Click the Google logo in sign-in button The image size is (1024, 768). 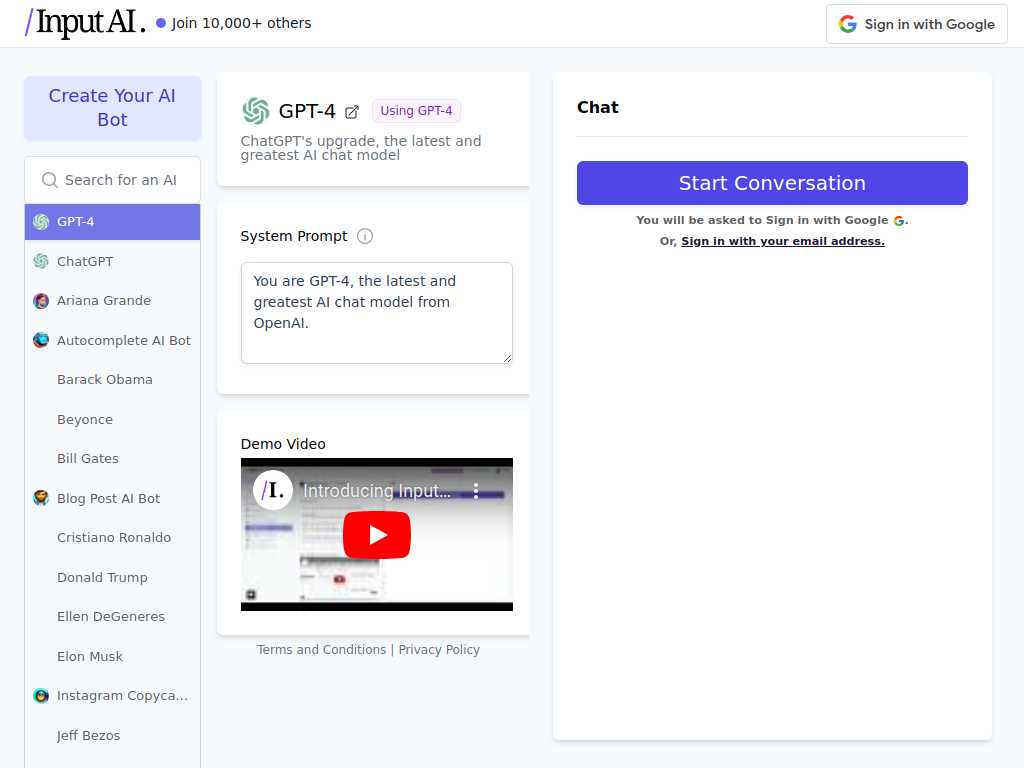click(848, 24)
